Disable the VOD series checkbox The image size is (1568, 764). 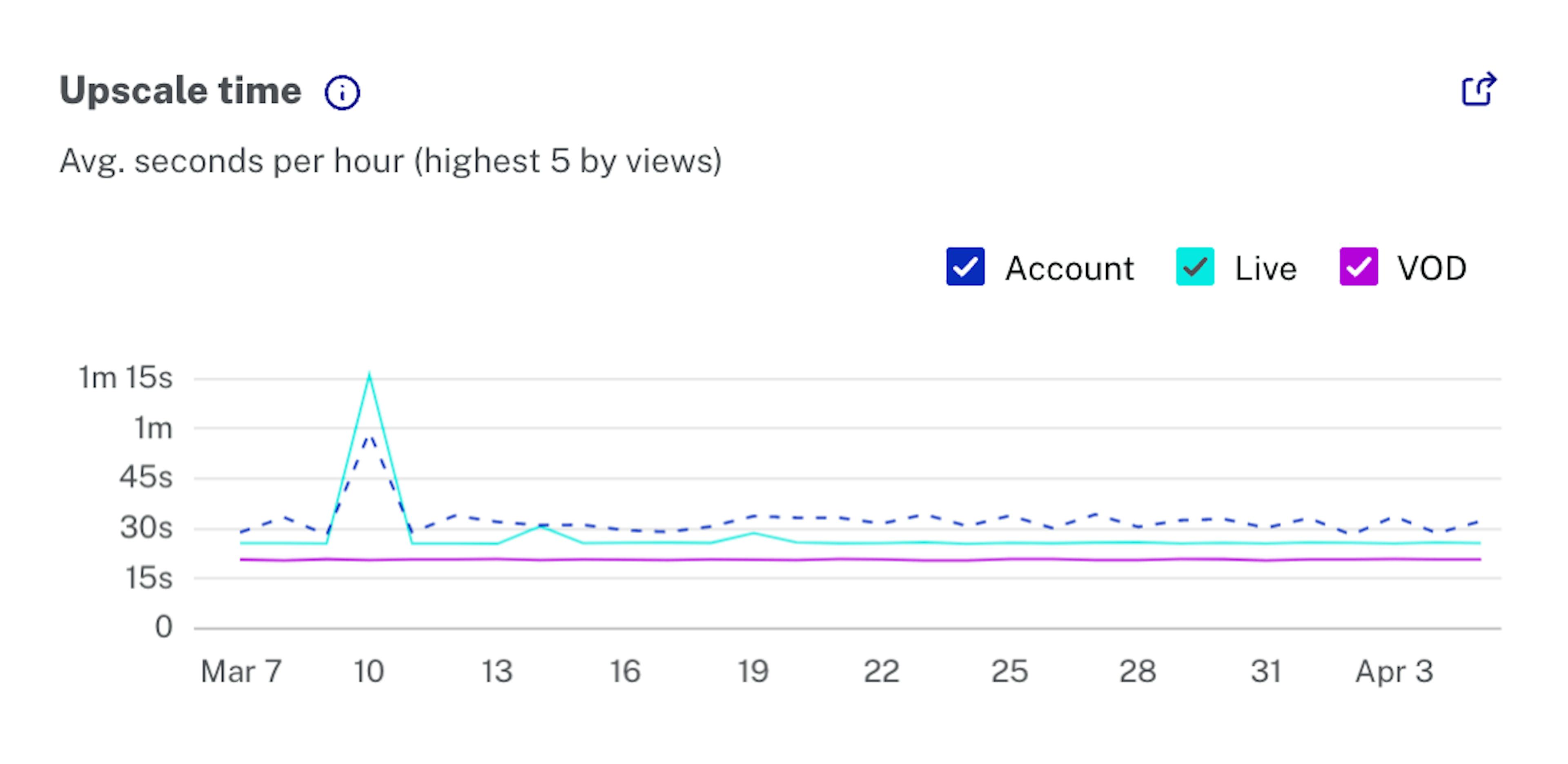point(1358,267)
